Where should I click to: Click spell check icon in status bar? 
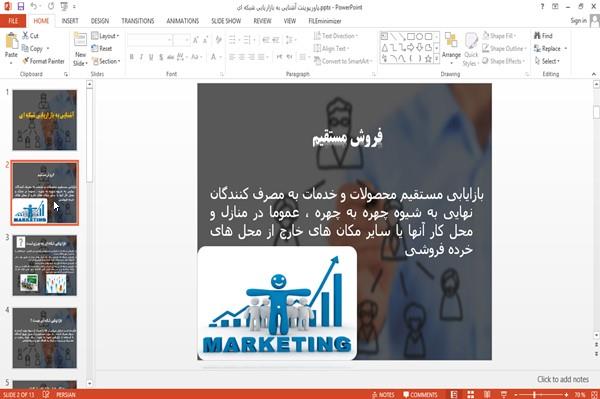coord(46,395)
